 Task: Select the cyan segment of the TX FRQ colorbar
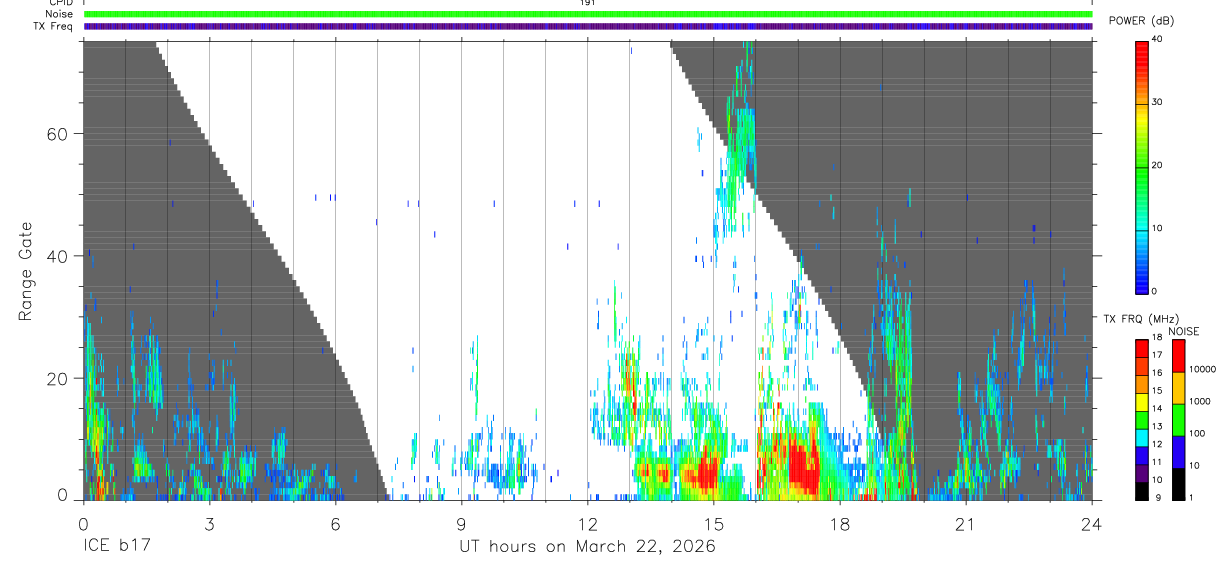(x=1142, y=438)
